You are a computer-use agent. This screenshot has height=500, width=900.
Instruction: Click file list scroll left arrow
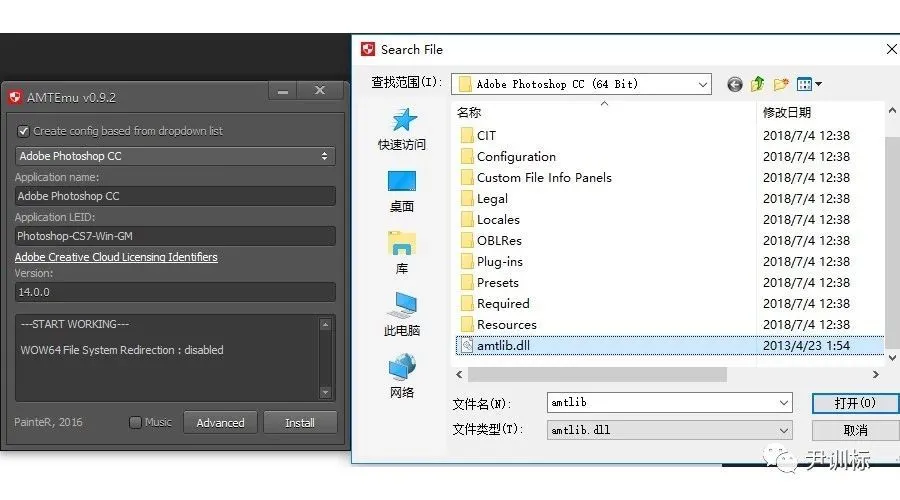click(459, 374)
